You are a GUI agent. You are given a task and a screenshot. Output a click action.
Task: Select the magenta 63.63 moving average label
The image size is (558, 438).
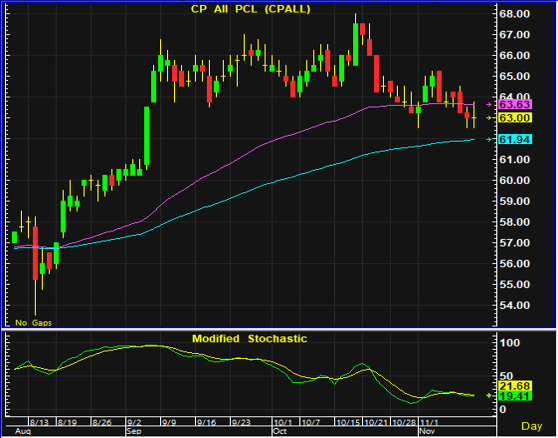[515, 104]
